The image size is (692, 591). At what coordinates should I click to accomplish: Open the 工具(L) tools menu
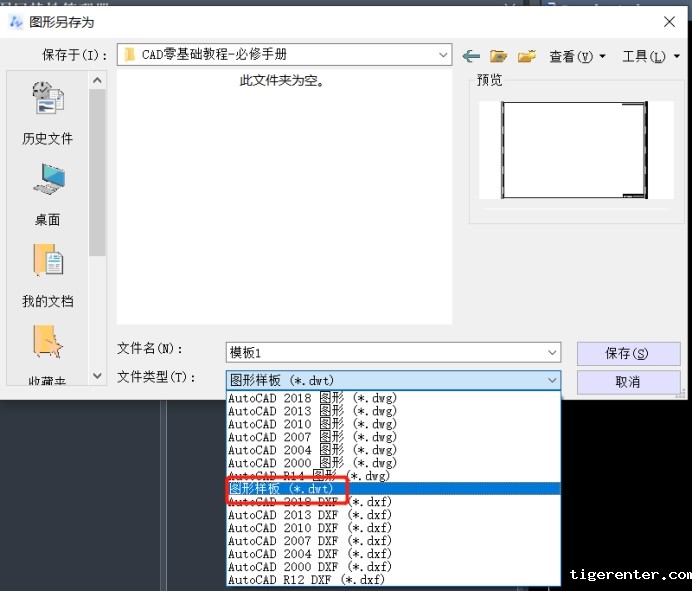coord(650,56)
